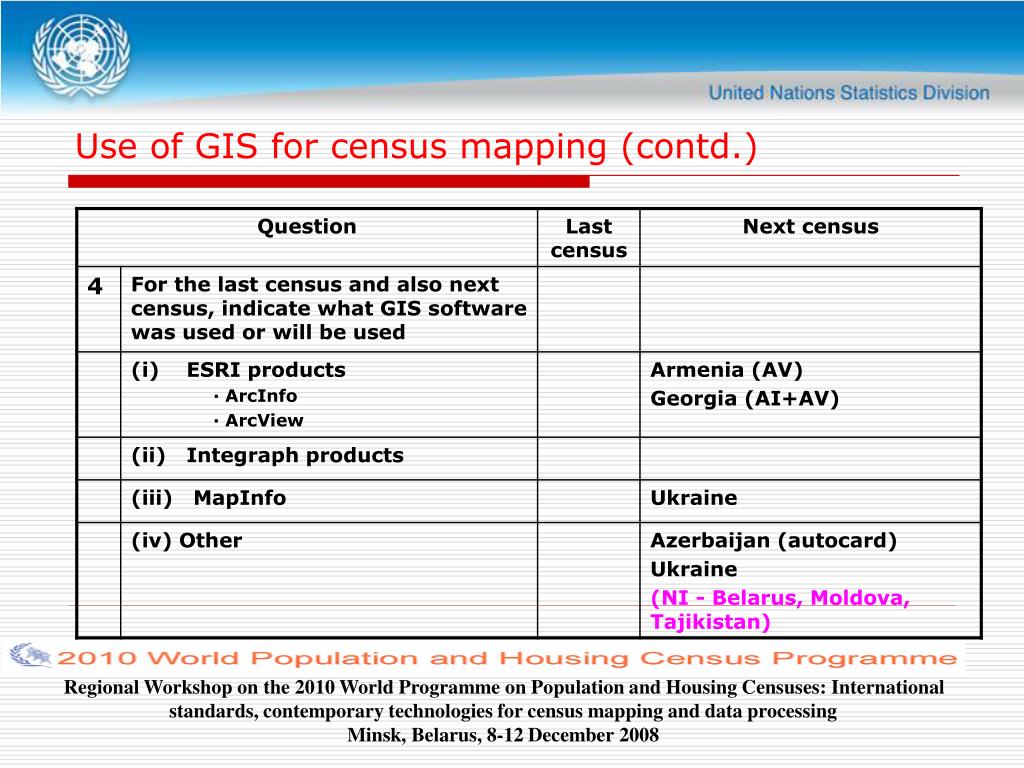The image size is (1024, 768).
Task: Click '(ii) Integraph products' row label
Action: [268, 455]
